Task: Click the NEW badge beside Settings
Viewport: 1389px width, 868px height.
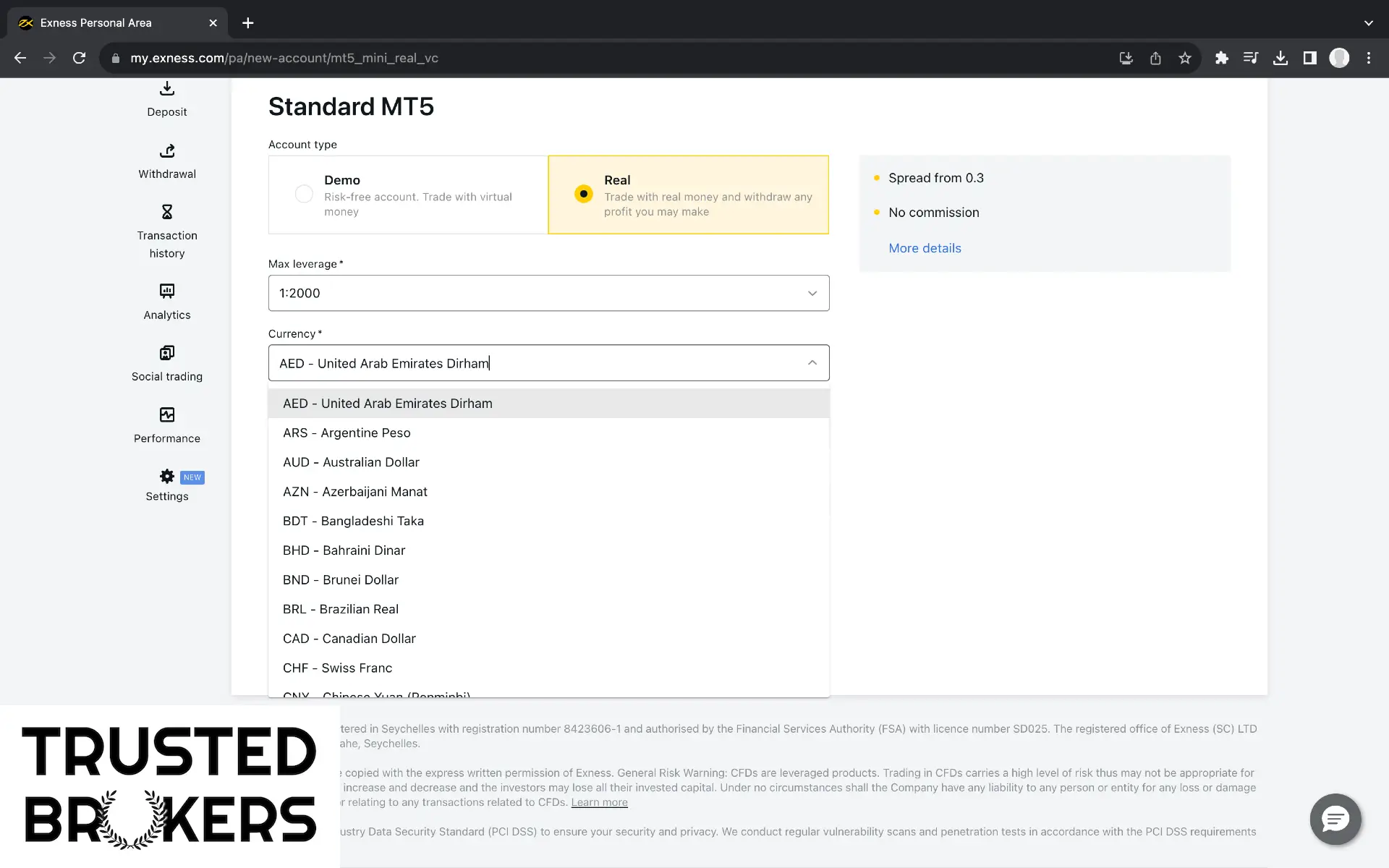Action: click(x=192, y=477)
